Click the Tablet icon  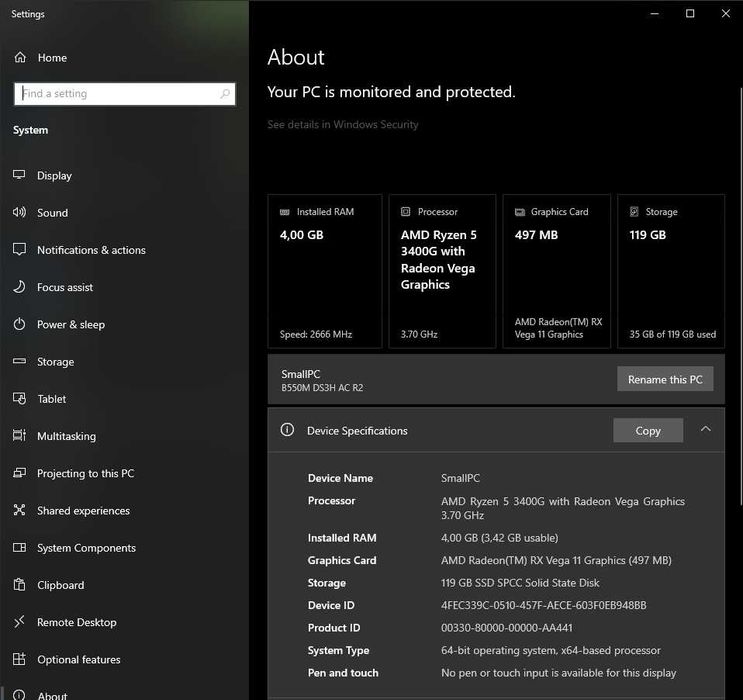click(x=19, y=399)
